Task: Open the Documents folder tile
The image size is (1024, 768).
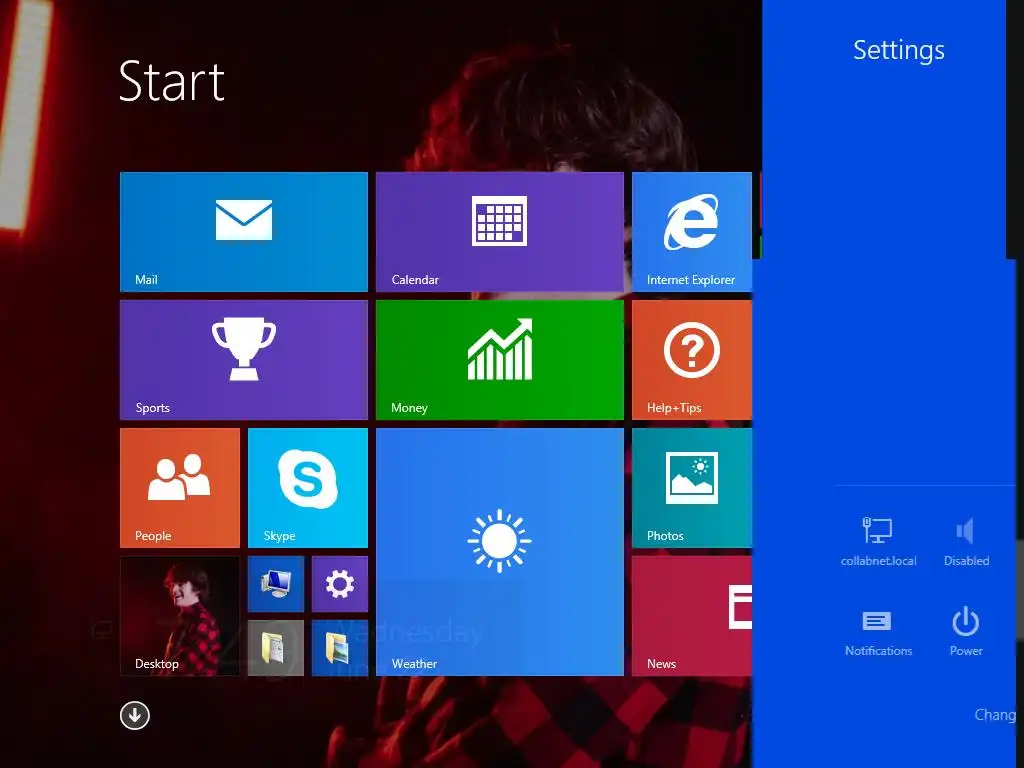Action: coord(276,648)
